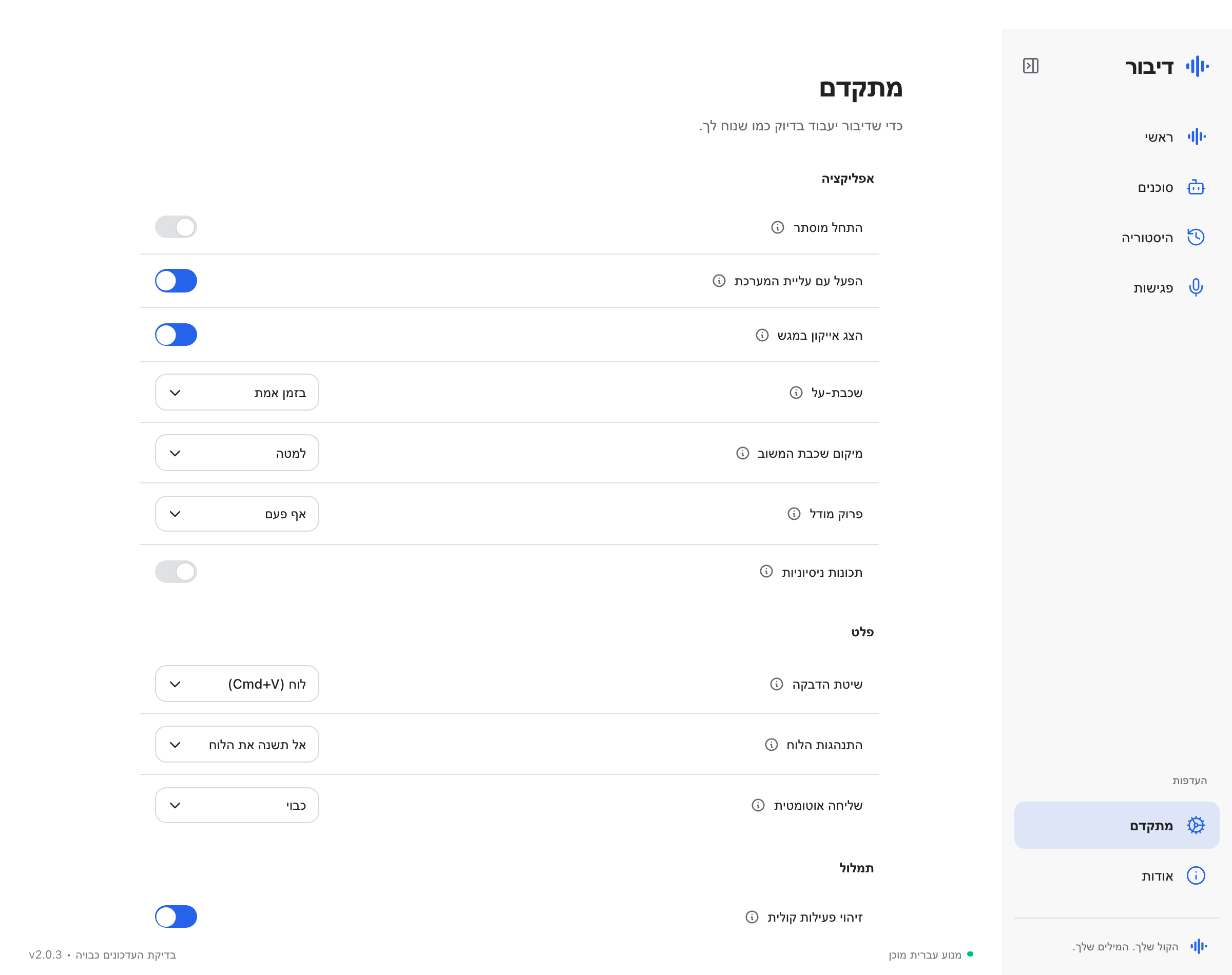This screenshot has width=1232, height=975.
Task: Click the הקול שלך. המילים שלך. tagline
Action: [1125, 946]
